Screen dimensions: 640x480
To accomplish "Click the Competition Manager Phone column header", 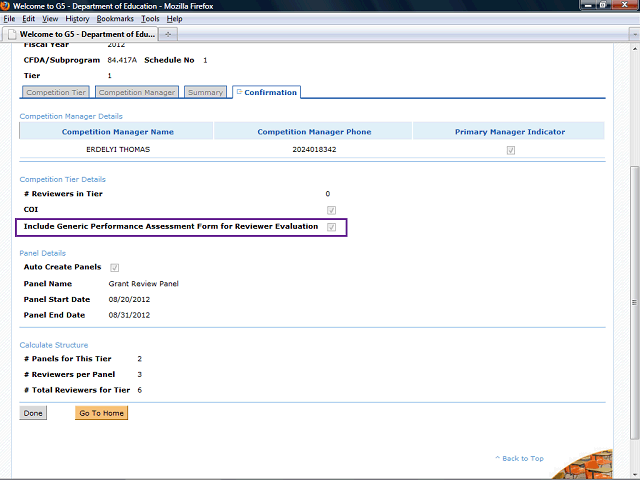I will click(x=314, y=132).
